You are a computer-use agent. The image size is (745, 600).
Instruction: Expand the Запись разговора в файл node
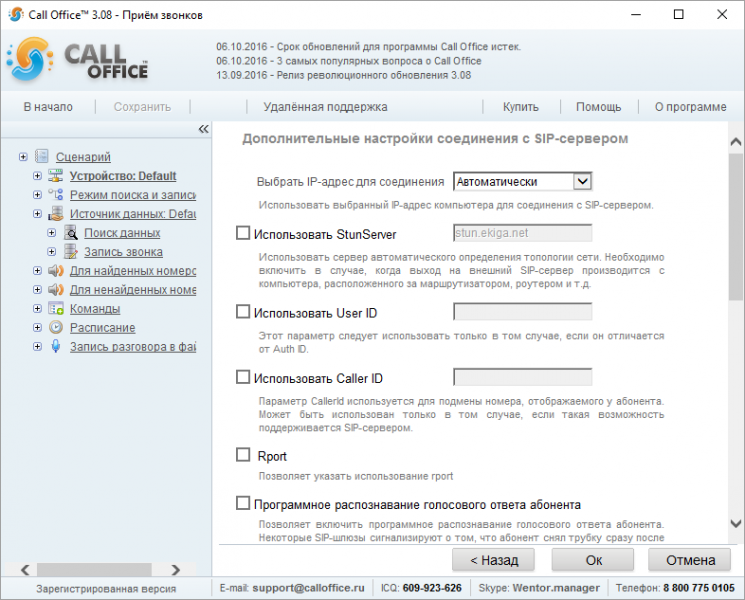tap(37, 347)
